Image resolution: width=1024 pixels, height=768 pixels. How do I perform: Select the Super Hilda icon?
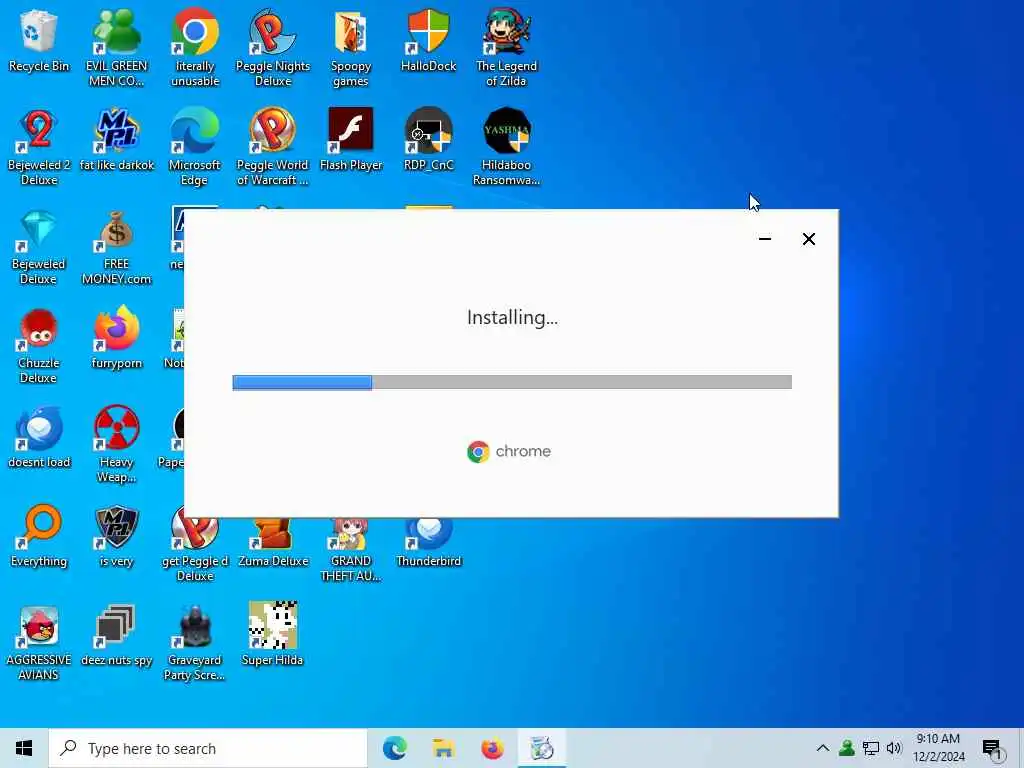tap(272, 635)
